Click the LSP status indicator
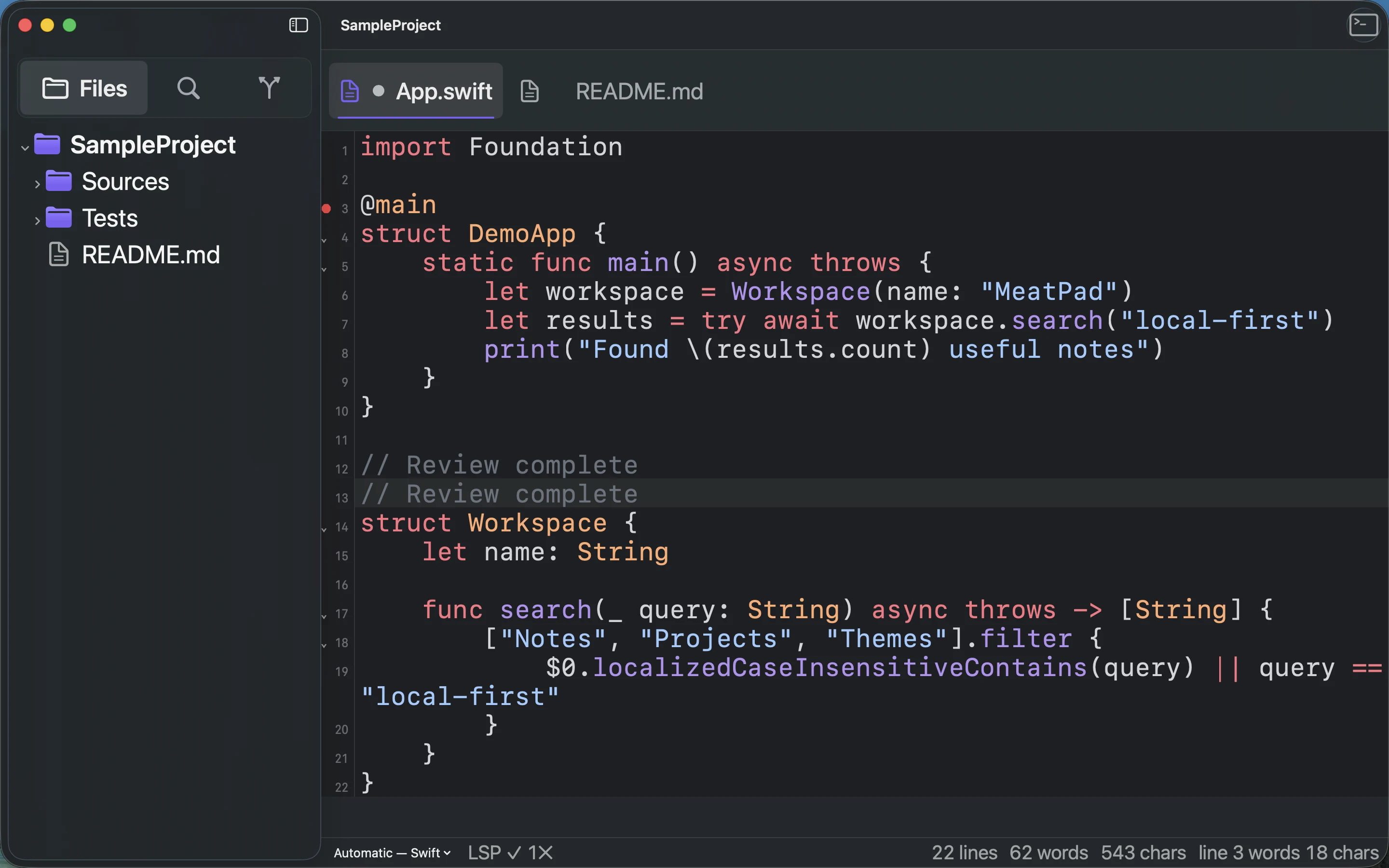 click(x=494, y=853)
